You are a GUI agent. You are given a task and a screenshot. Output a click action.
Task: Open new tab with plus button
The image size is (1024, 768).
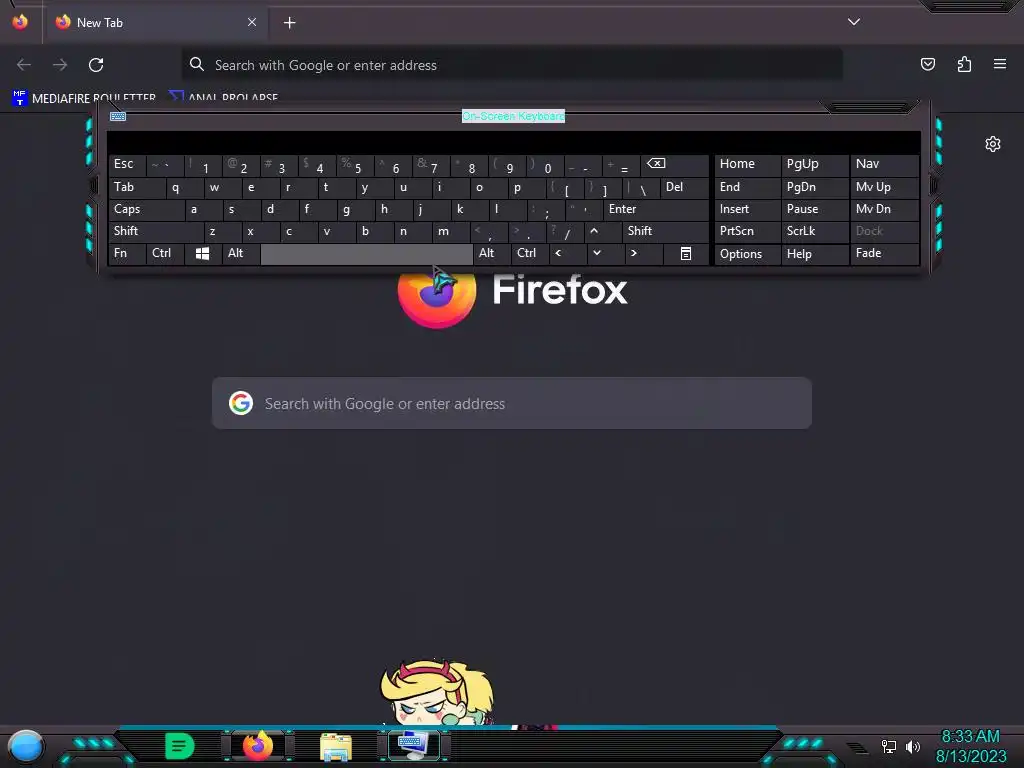[x=289, y=23]
